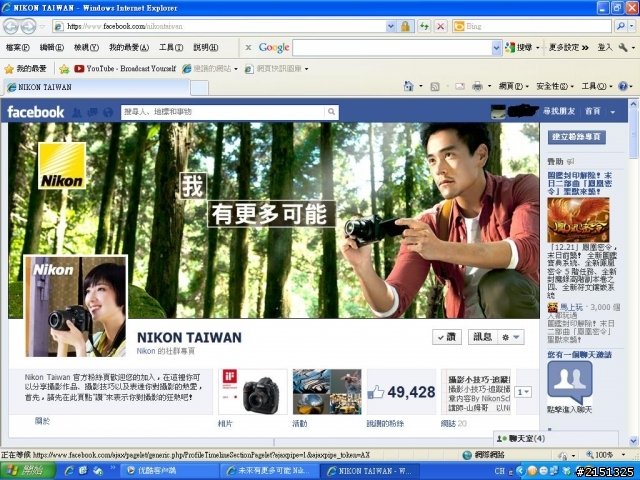The width and height of the screenshot is (640, 480).
Task: Open the 編輯(E) menu
Action: click(x=51, y=48)
